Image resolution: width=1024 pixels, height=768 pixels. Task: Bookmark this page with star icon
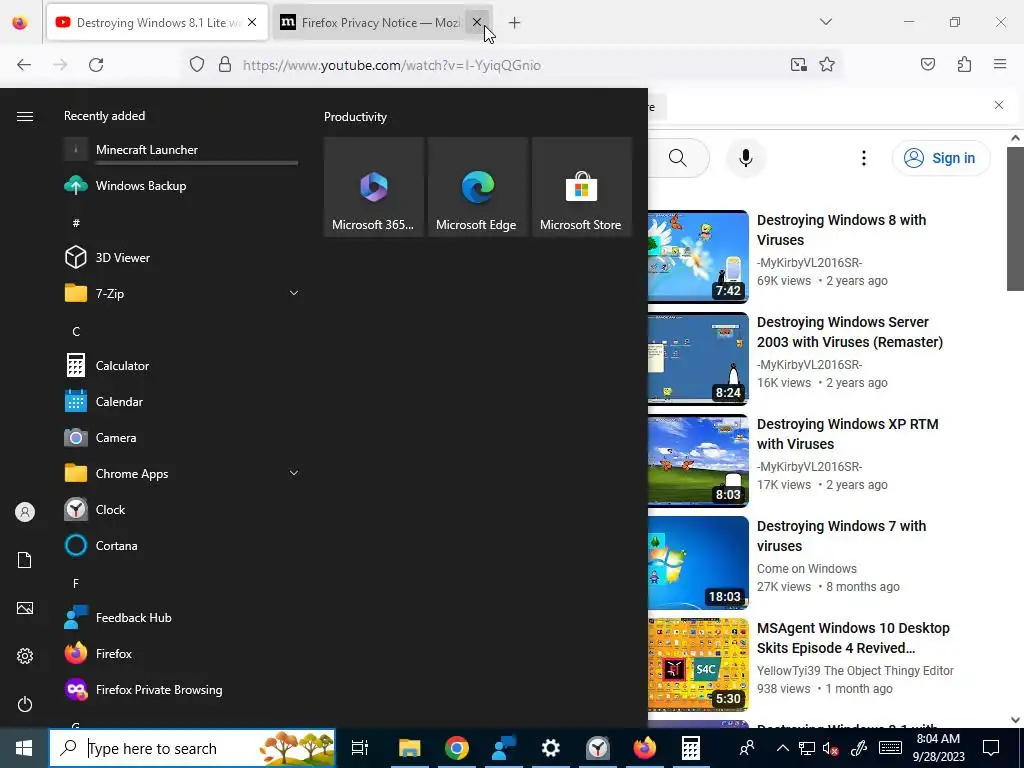click(827, 65)
